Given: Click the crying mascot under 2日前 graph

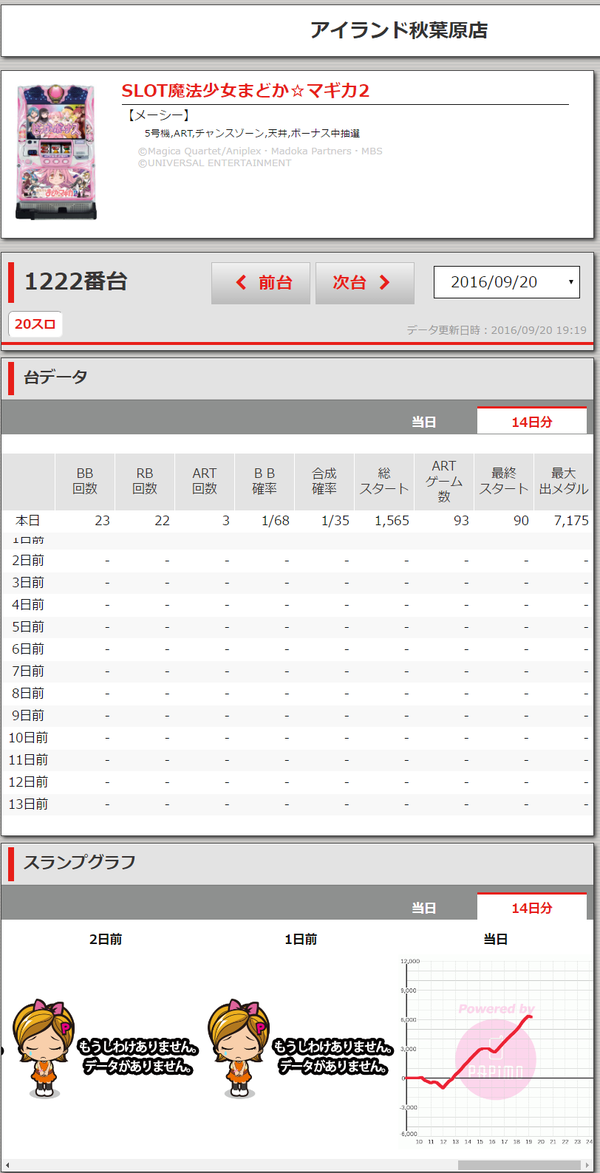Looking at the screenshot, I should point(43,1047).
